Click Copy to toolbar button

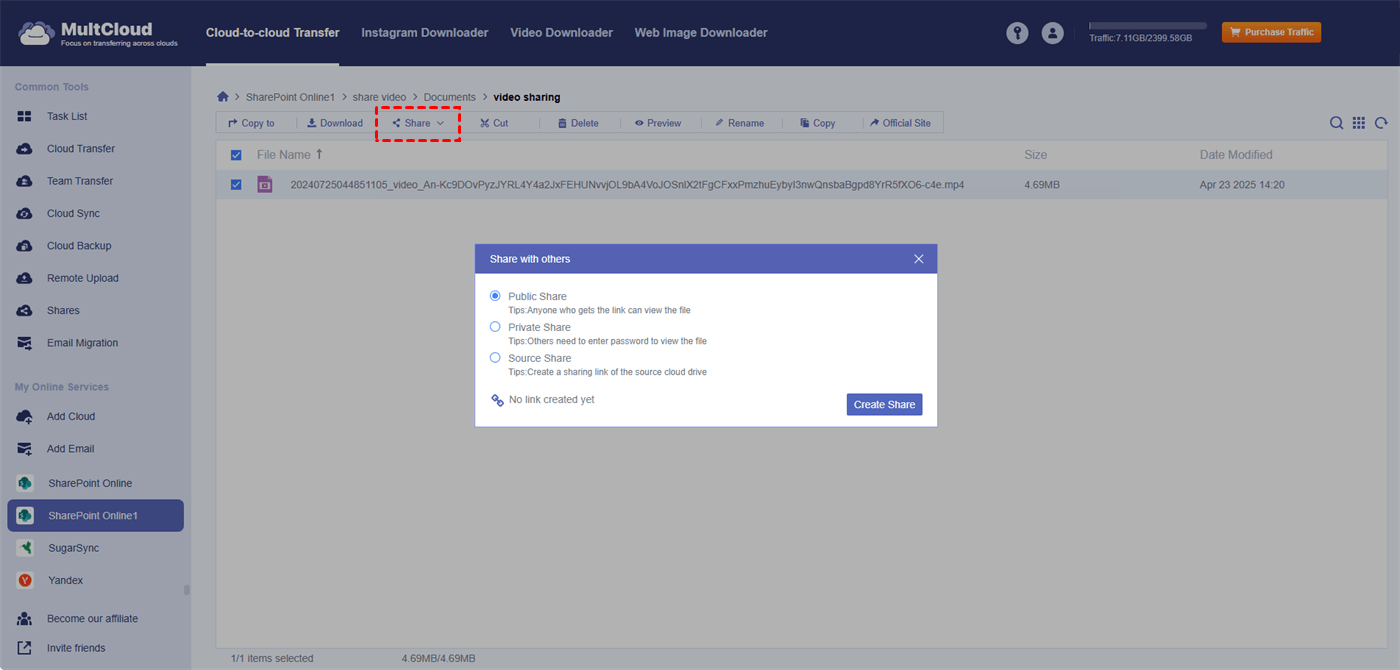click(251, 123)
